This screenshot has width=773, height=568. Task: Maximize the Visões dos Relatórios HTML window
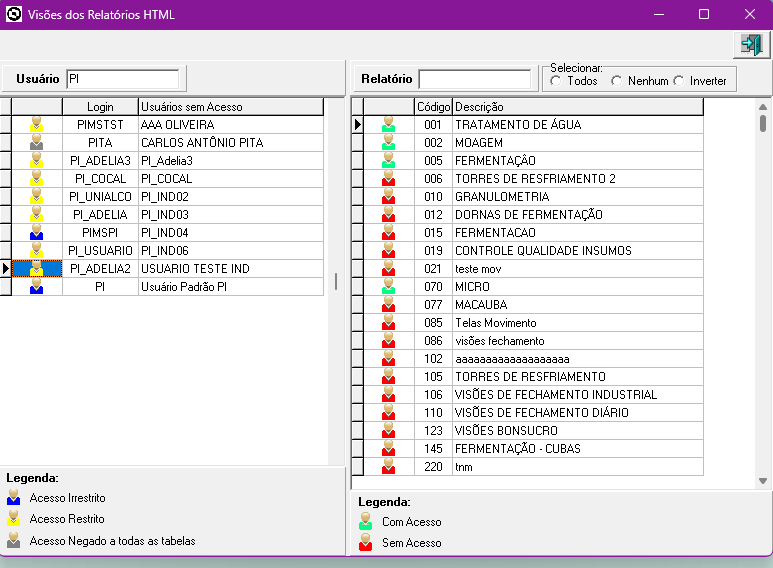click(x=704, y=14)
